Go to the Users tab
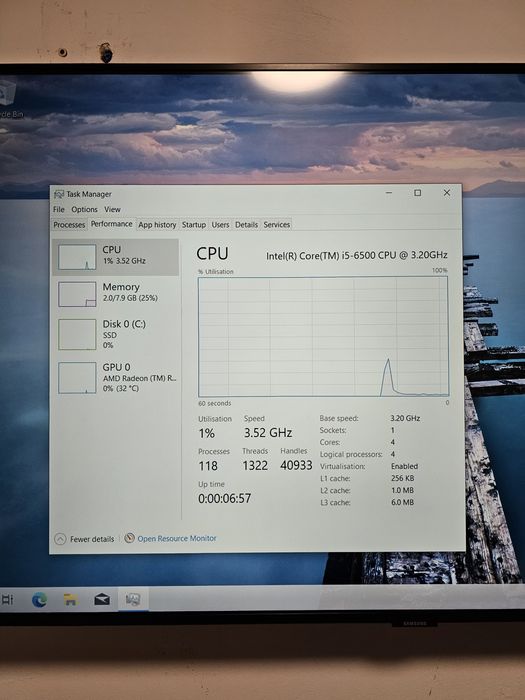 click(220, 225)
